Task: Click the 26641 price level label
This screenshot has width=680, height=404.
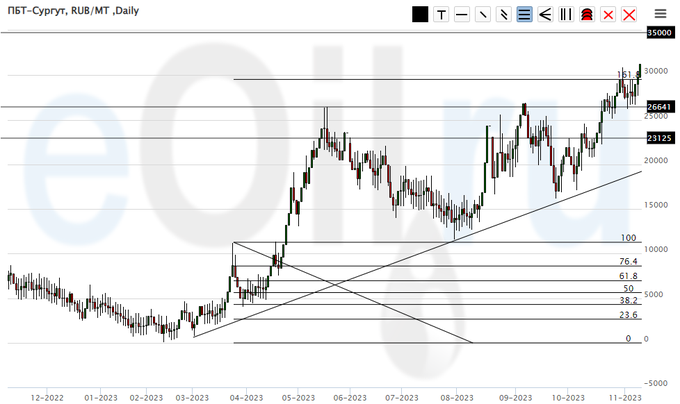Action: (658, 106)
